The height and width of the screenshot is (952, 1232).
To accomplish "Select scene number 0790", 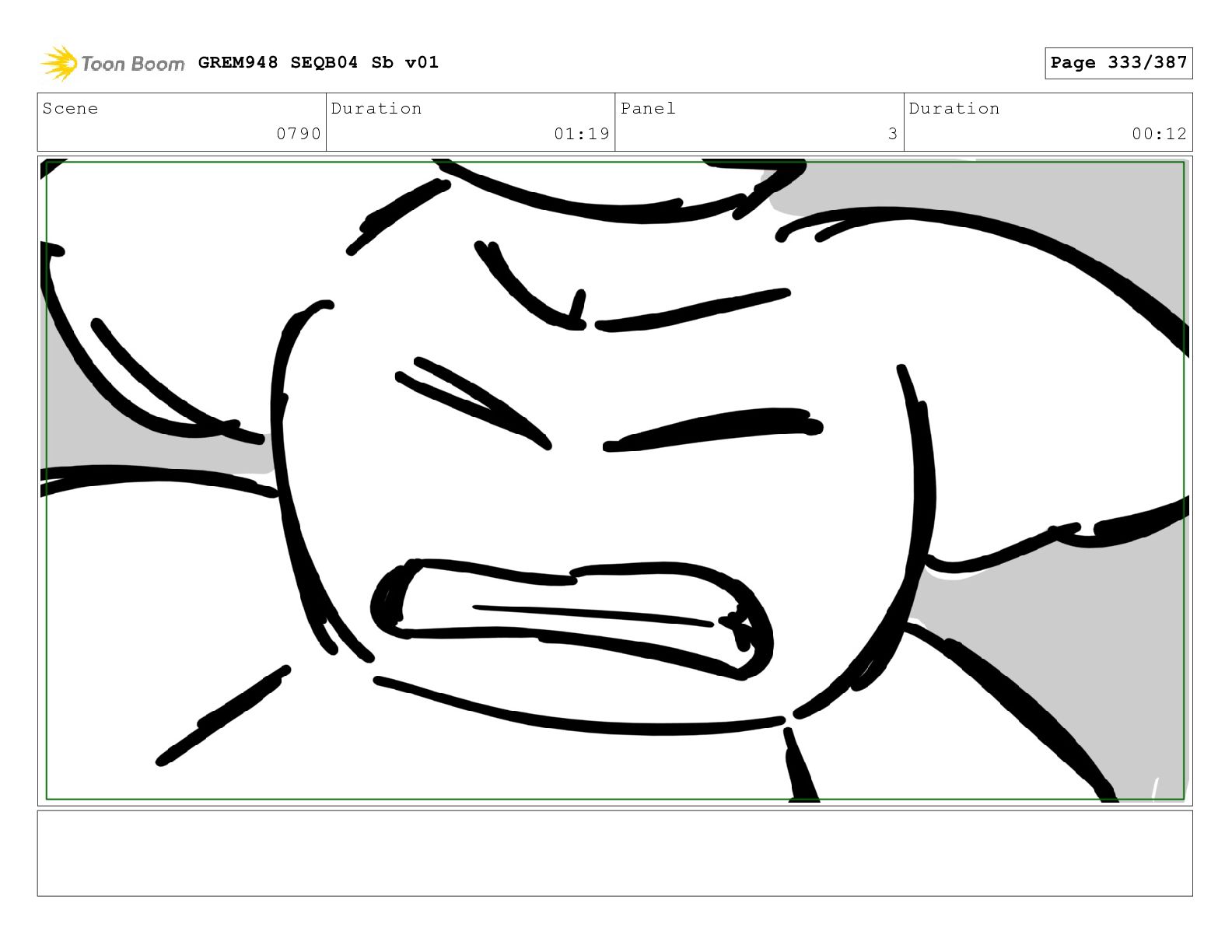I will pos(299,134).
